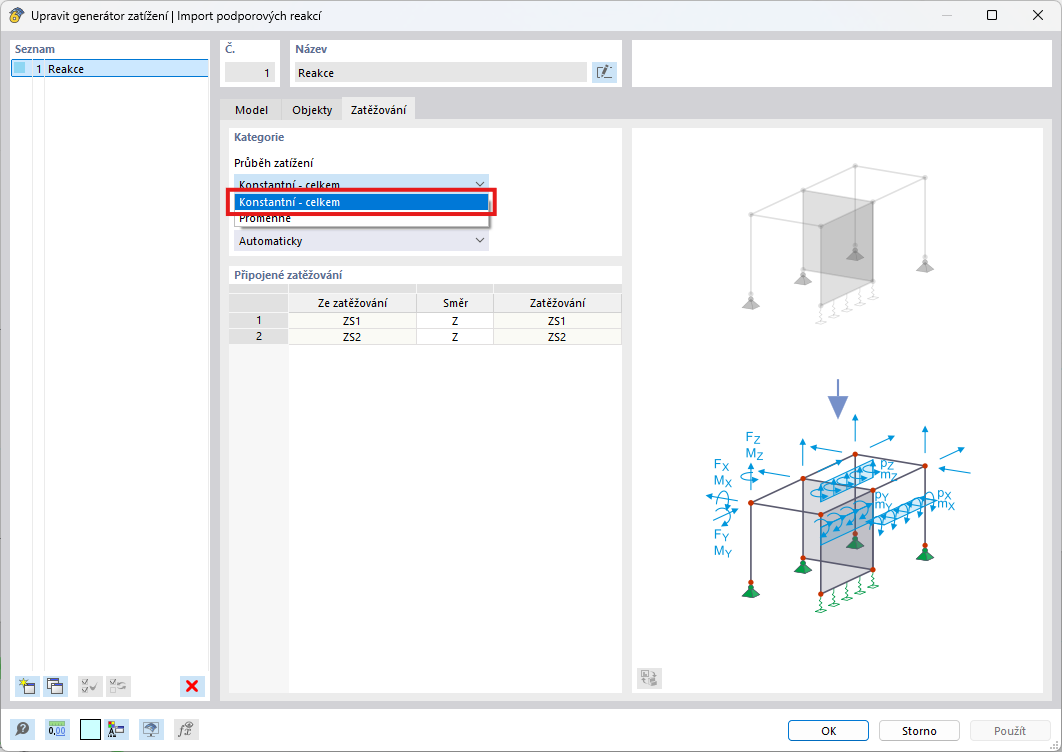Viewport: 1062px width, 752px height.
Task: Cancel with the Storno button
Action: [919, 730]
